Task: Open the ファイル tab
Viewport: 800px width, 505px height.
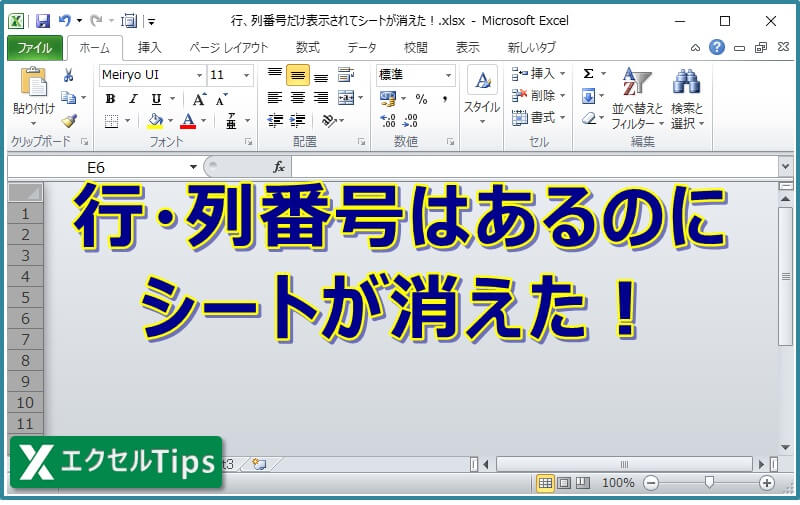Action: tap(35, 48)
